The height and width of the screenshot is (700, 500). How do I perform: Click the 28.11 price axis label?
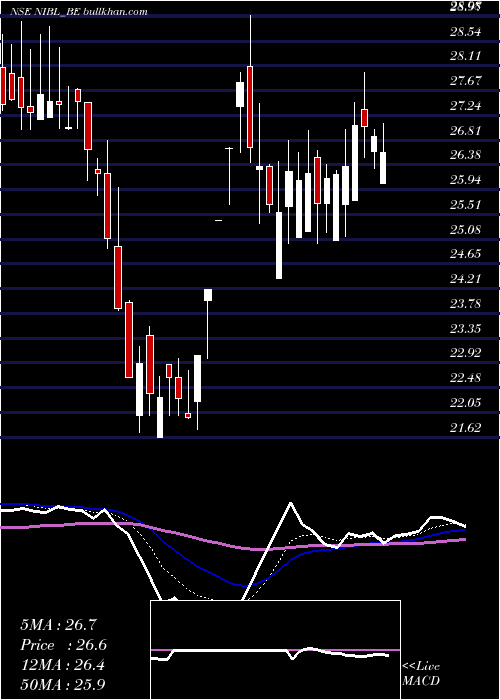467,56
